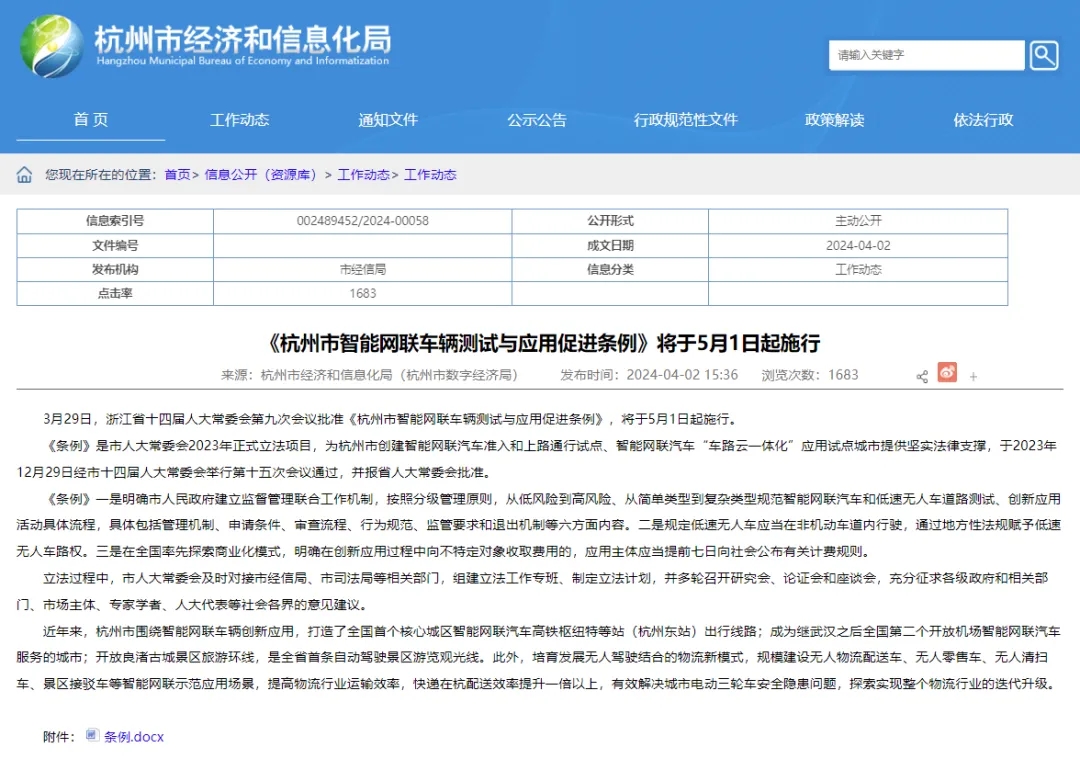Click the 浏览次数：1683 text
1080x770 pixels.
(x=810, y=375)
